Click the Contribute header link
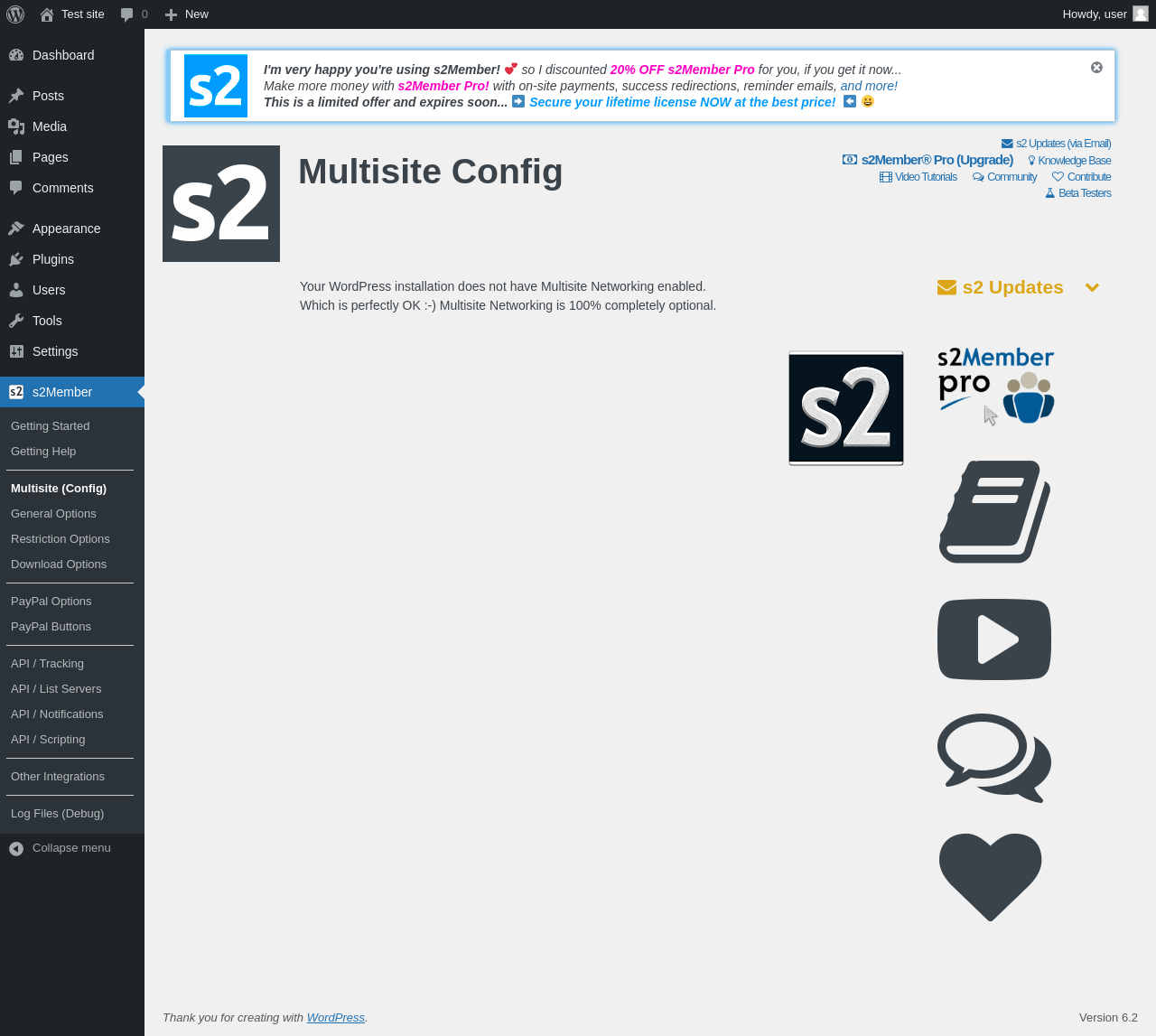 coord(1081,177)
